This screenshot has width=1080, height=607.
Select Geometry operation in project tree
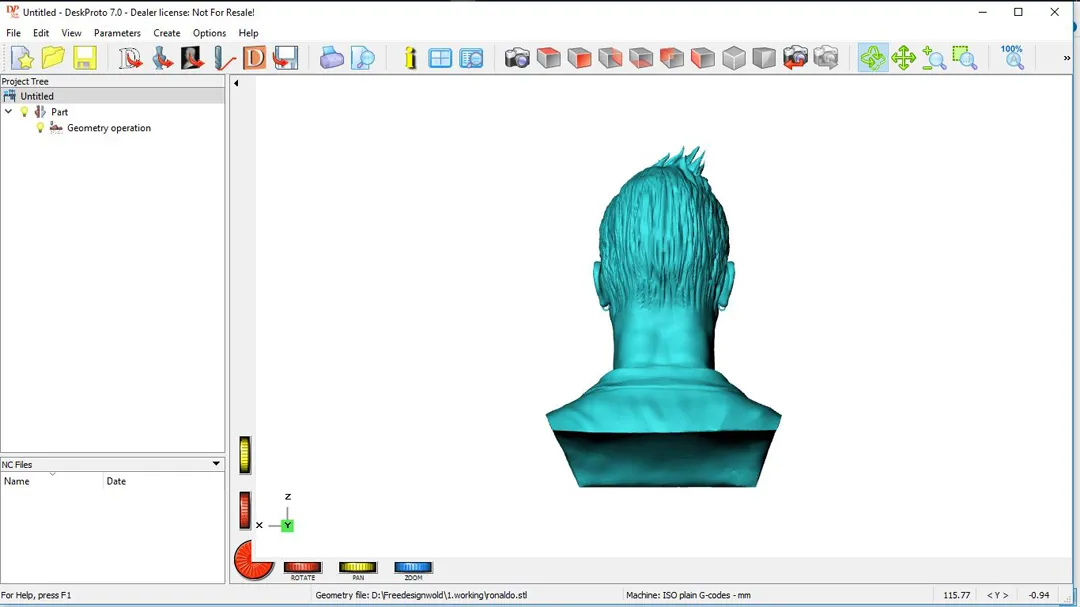[x=109, y=128]
